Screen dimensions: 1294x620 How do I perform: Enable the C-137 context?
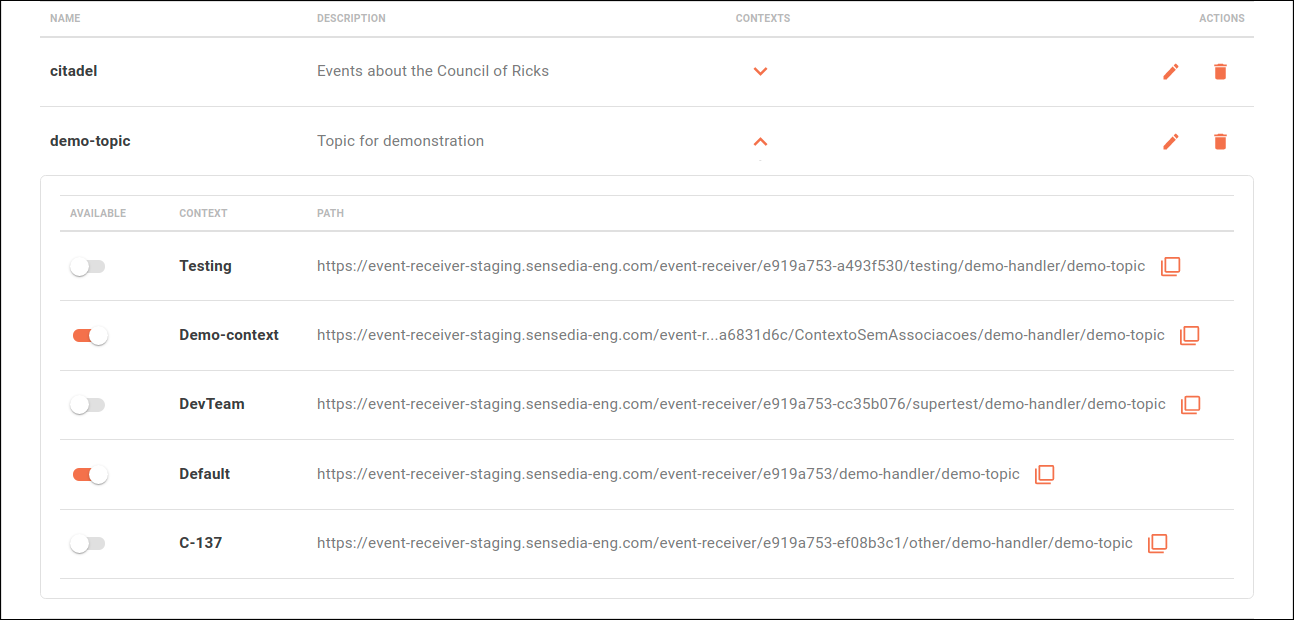tap(87, 543)
